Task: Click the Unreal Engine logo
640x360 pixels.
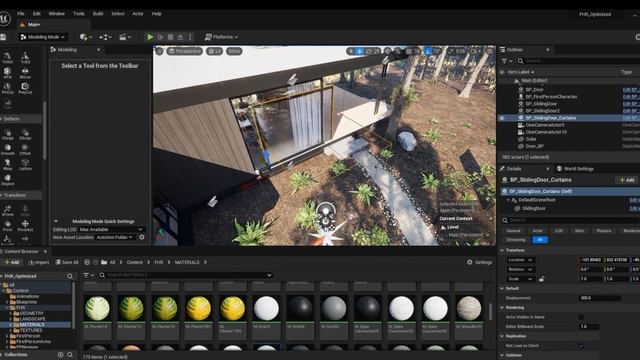Action: (4, 19)
